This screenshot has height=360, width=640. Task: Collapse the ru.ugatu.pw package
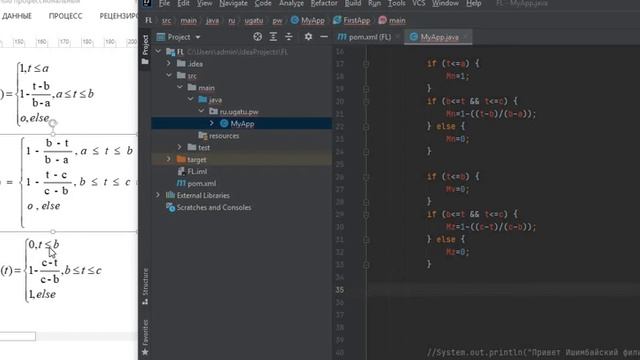201,111
